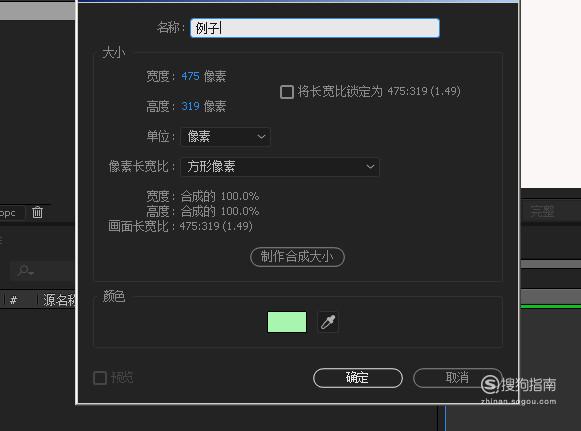Toggle the 预览 preview checkbox
Screen dimensions: 581x431
coord(100,378)
